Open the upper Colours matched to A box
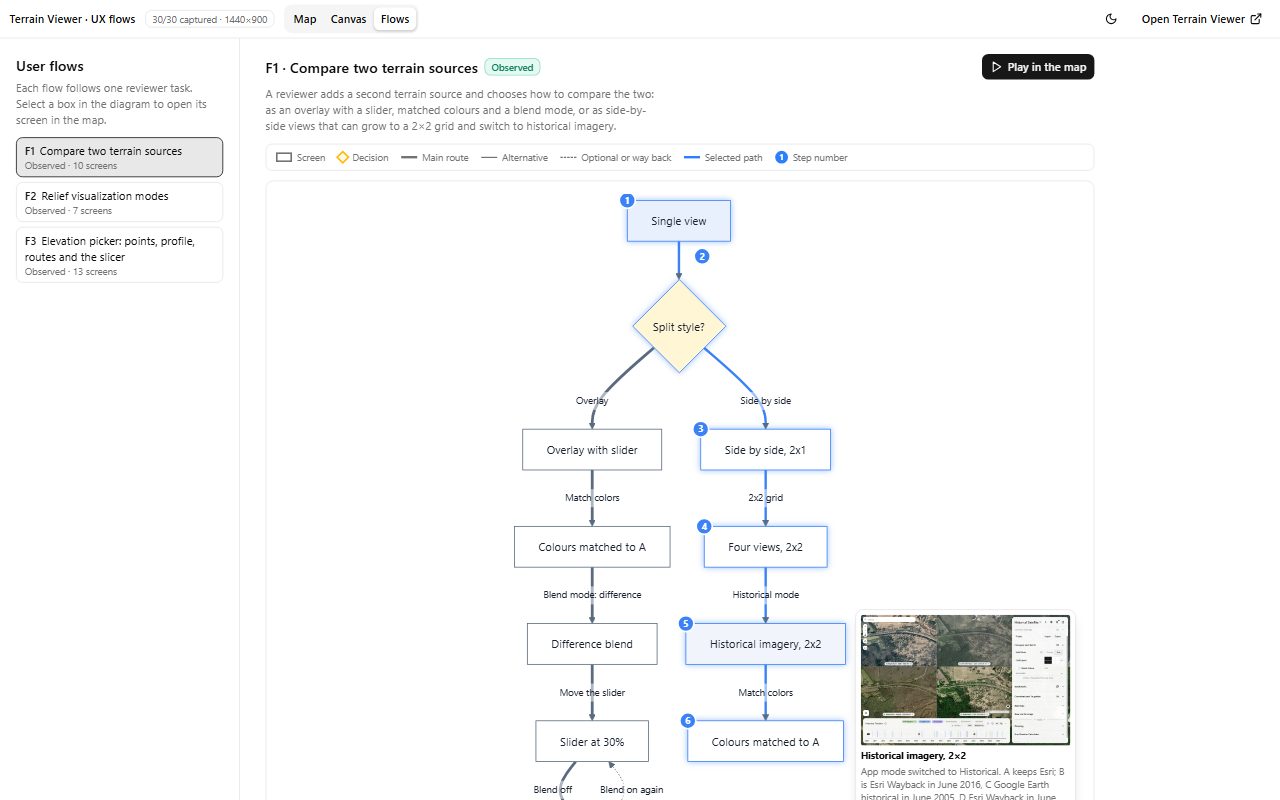Image resolution: width=1280 pixels, height=800 pixels. click(592, 547)
